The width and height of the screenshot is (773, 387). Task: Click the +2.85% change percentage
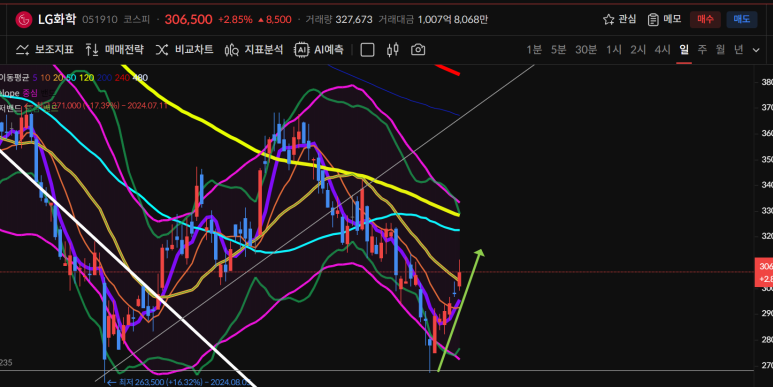point(235,20)
